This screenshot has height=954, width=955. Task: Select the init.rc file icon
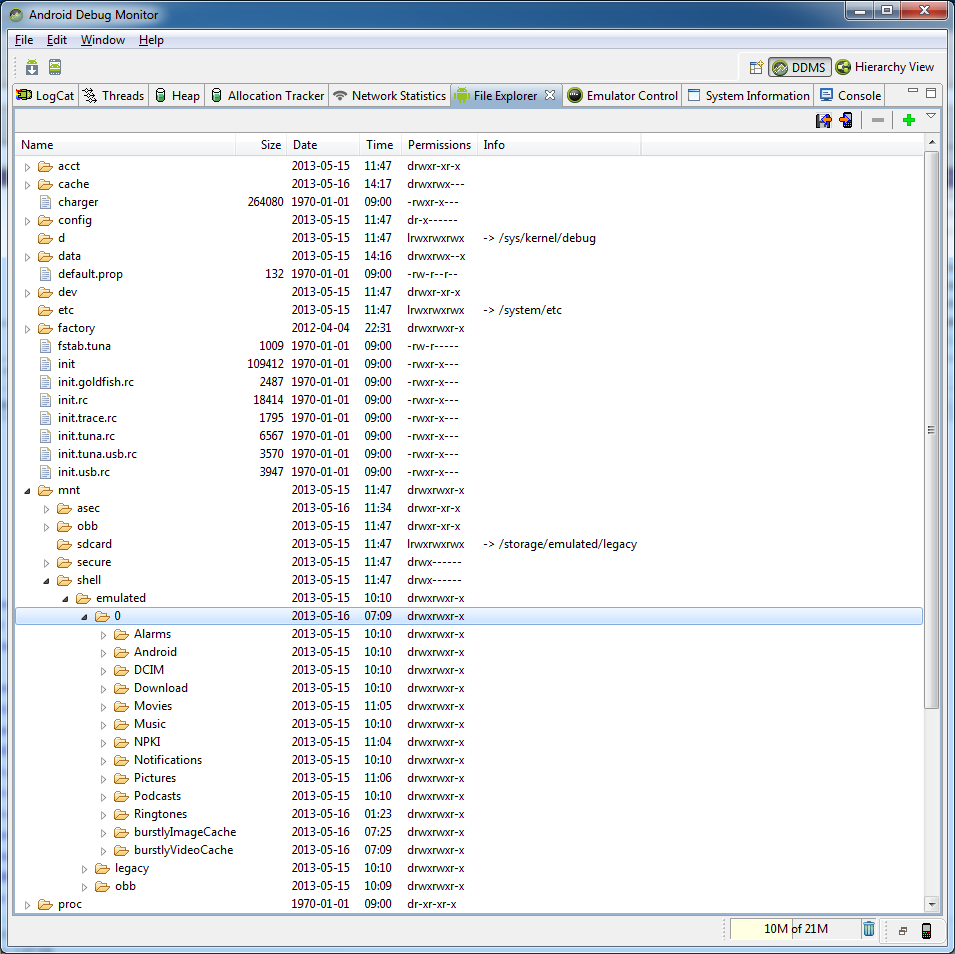tap(45, 400)
